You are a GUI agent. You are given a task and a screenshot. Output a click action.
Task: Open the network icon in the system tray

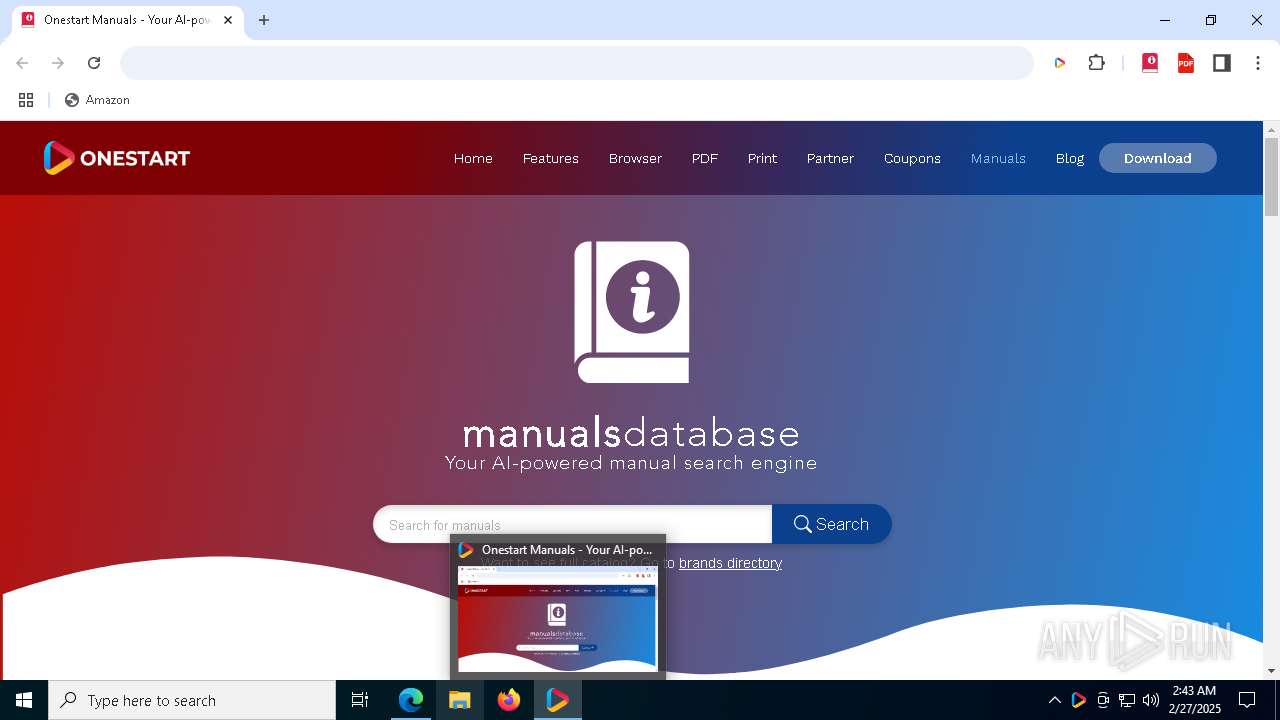click(x=1127, y=700)
